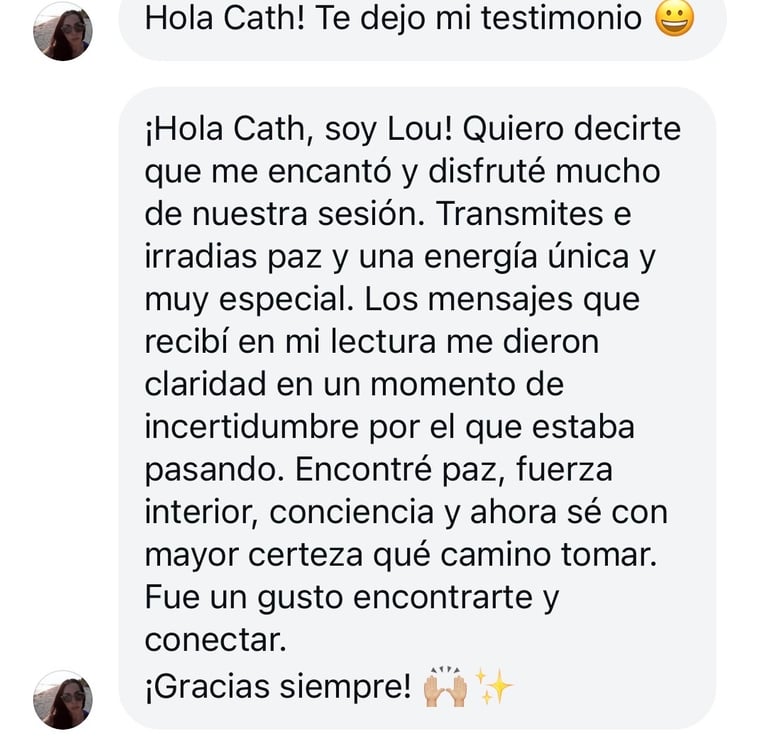
Task: Click the grinning face emoji
Action: (x=674, y=18)
